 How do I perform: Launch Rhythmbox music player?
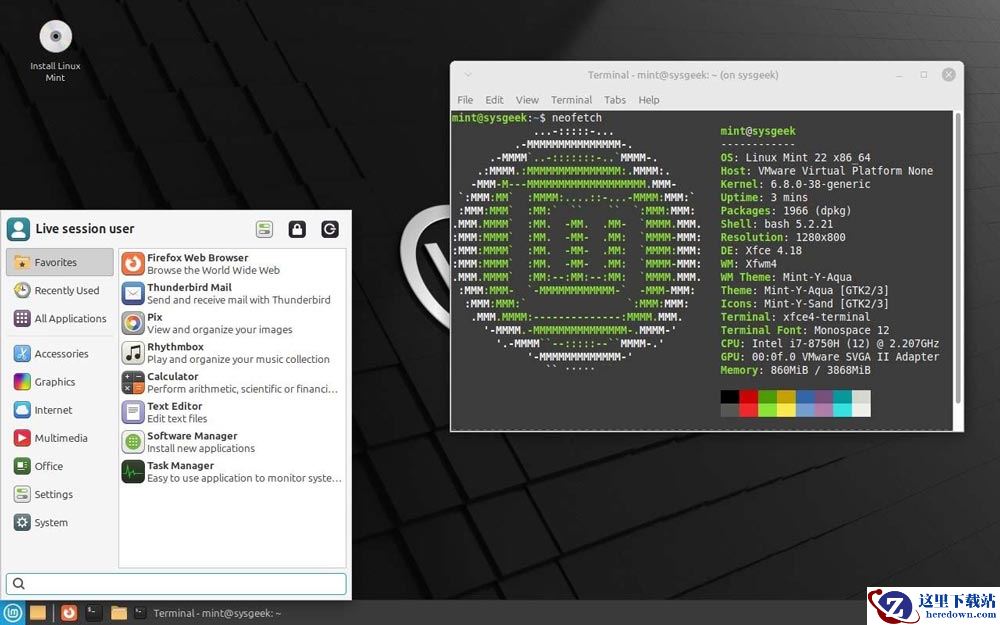tap(232, 353)
